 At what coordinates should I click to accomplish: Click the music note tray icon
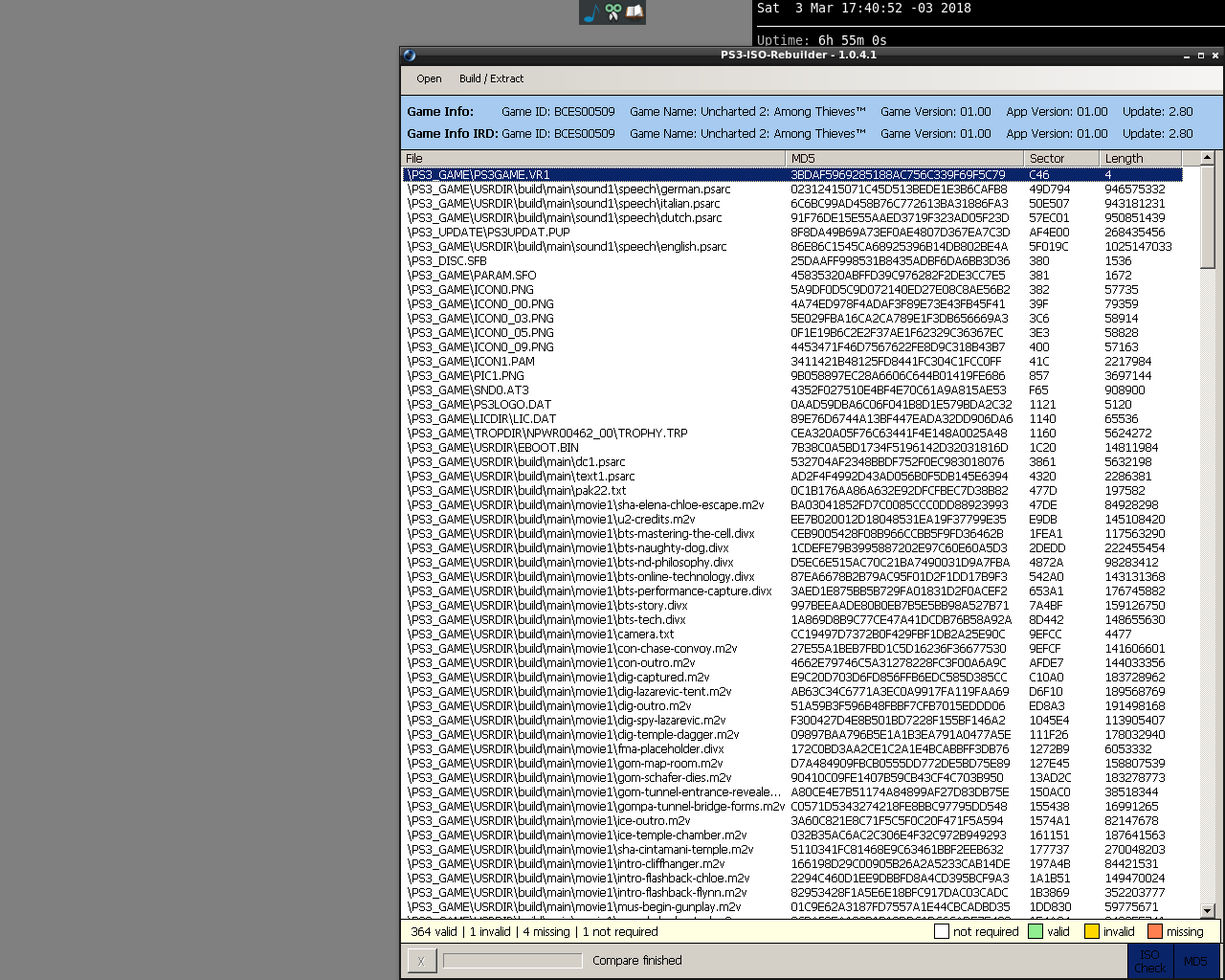[590, 12]
